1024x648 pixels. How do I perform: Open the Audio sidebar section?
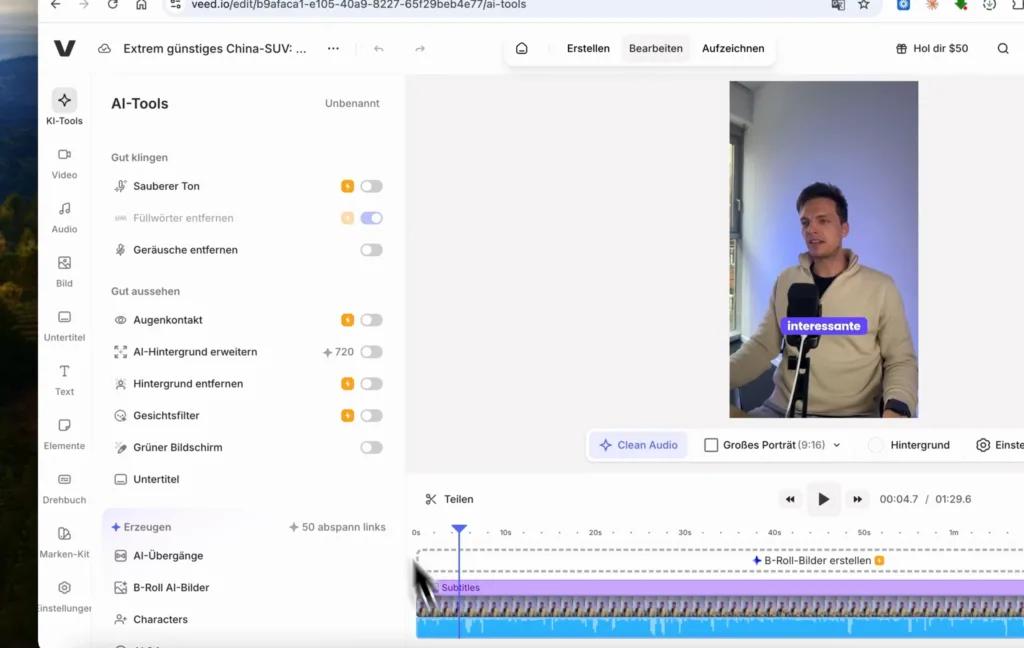[64, 218]
